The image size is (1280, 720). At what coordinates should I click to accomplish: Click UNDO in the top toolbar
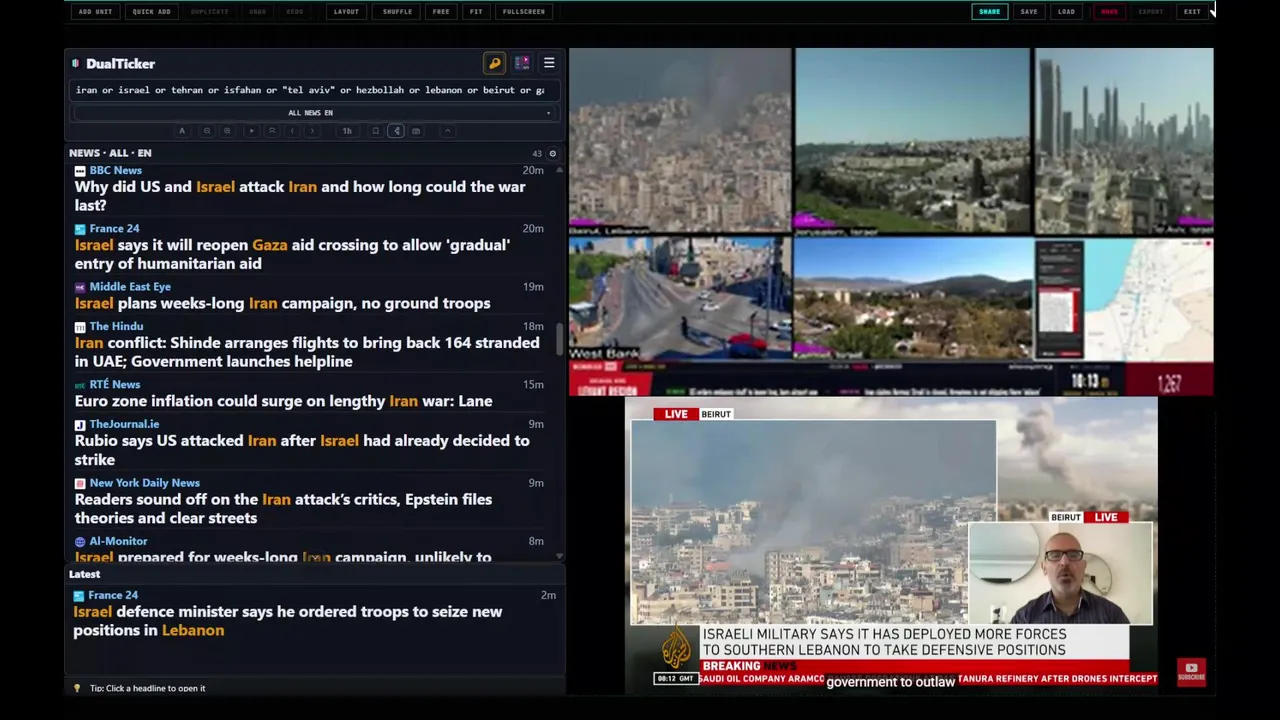click(x=257, y=12)
